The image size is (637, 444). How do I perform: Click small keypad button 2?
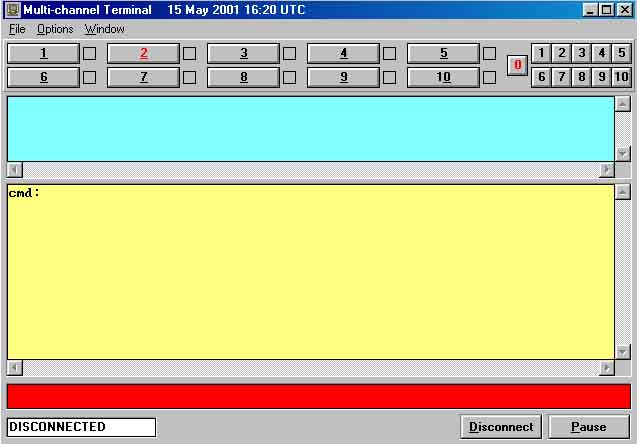561,53
